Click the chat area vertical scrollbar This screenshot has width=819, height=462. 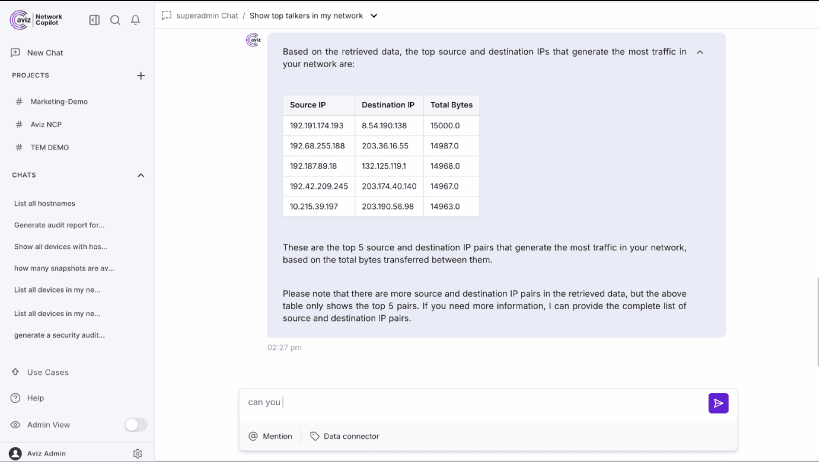pyautogui.click(x=817, y=323)
